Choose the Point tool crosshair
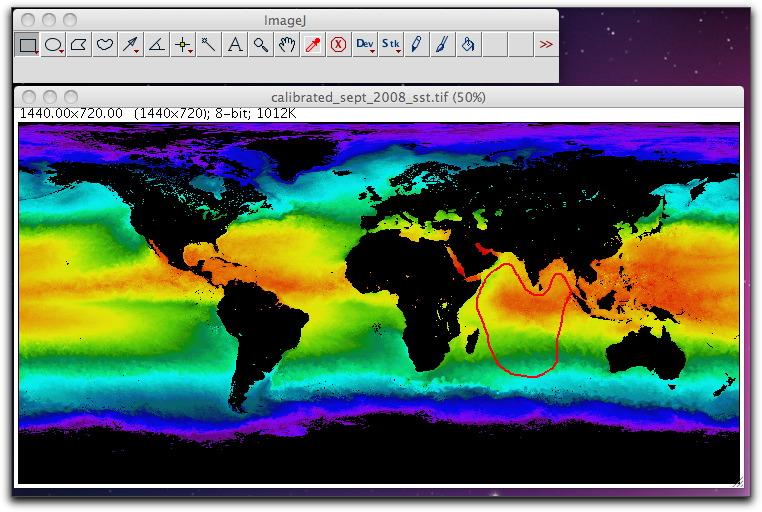 pos(183,45)
